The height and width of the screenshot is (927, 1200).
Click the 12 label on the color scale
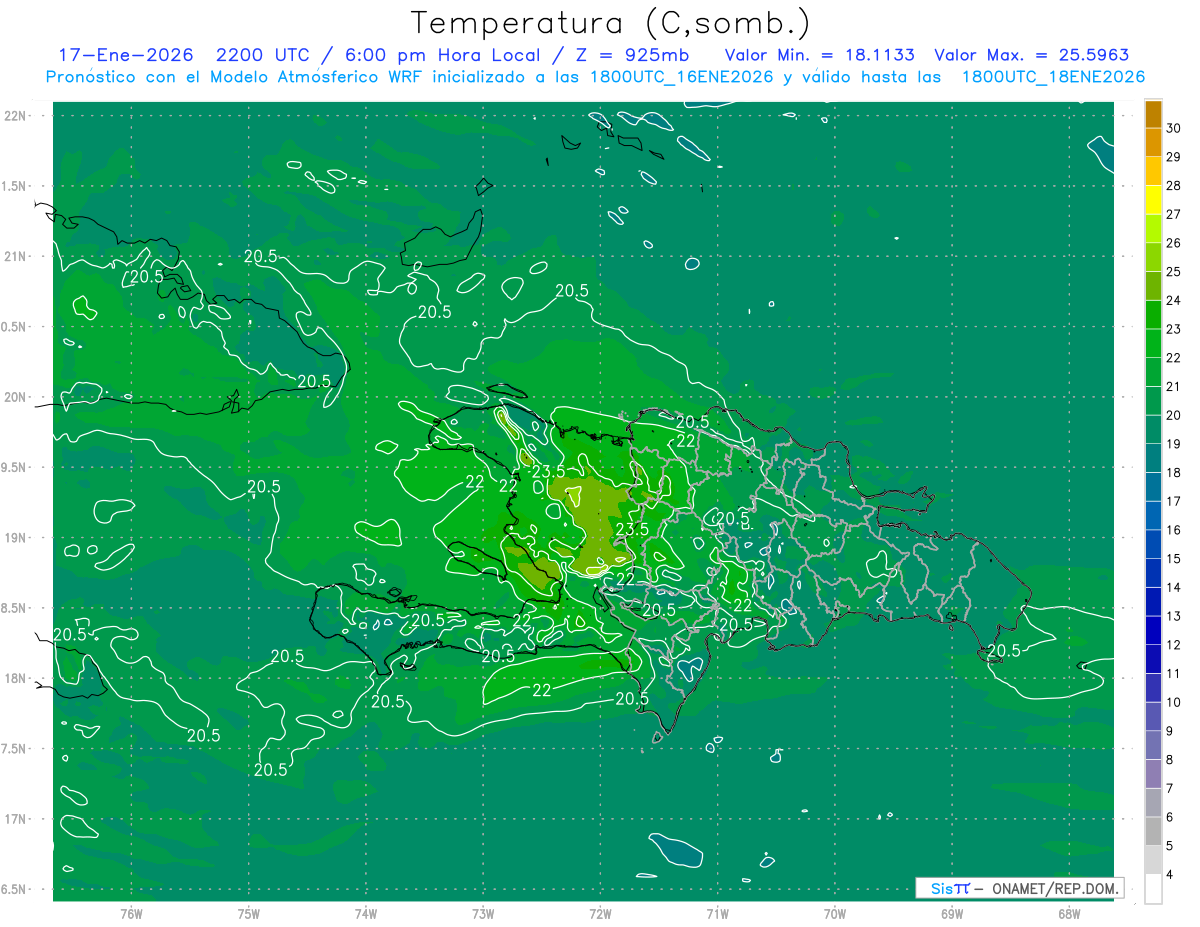(1174, 644)
